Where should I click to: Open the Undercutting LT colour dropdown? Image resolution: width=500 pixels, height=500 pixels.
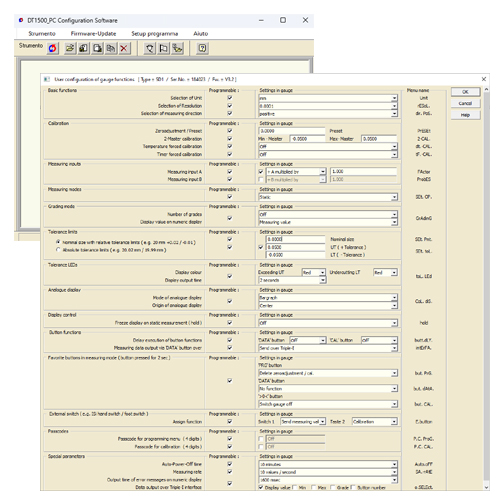[x=385, y=273]
